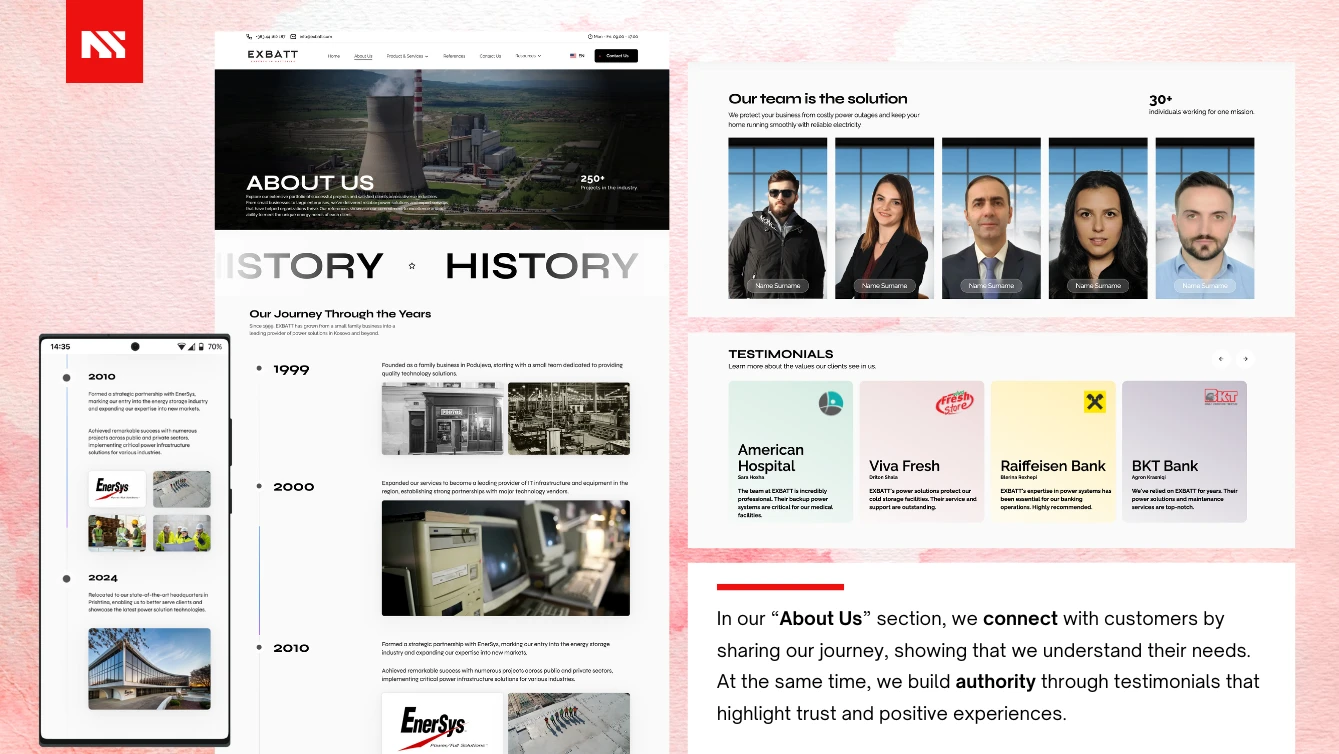The image size is (1339, 754).
Task: Open the Home menu item
Action: coord(334,56)
